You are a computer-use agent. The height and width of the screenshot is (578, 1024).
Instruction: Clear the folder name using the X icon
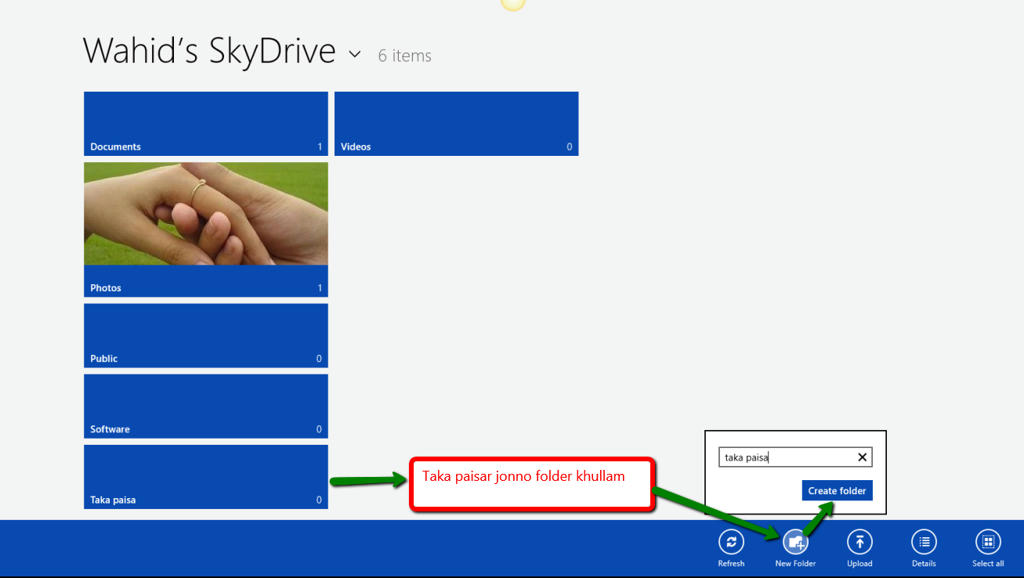861,457
